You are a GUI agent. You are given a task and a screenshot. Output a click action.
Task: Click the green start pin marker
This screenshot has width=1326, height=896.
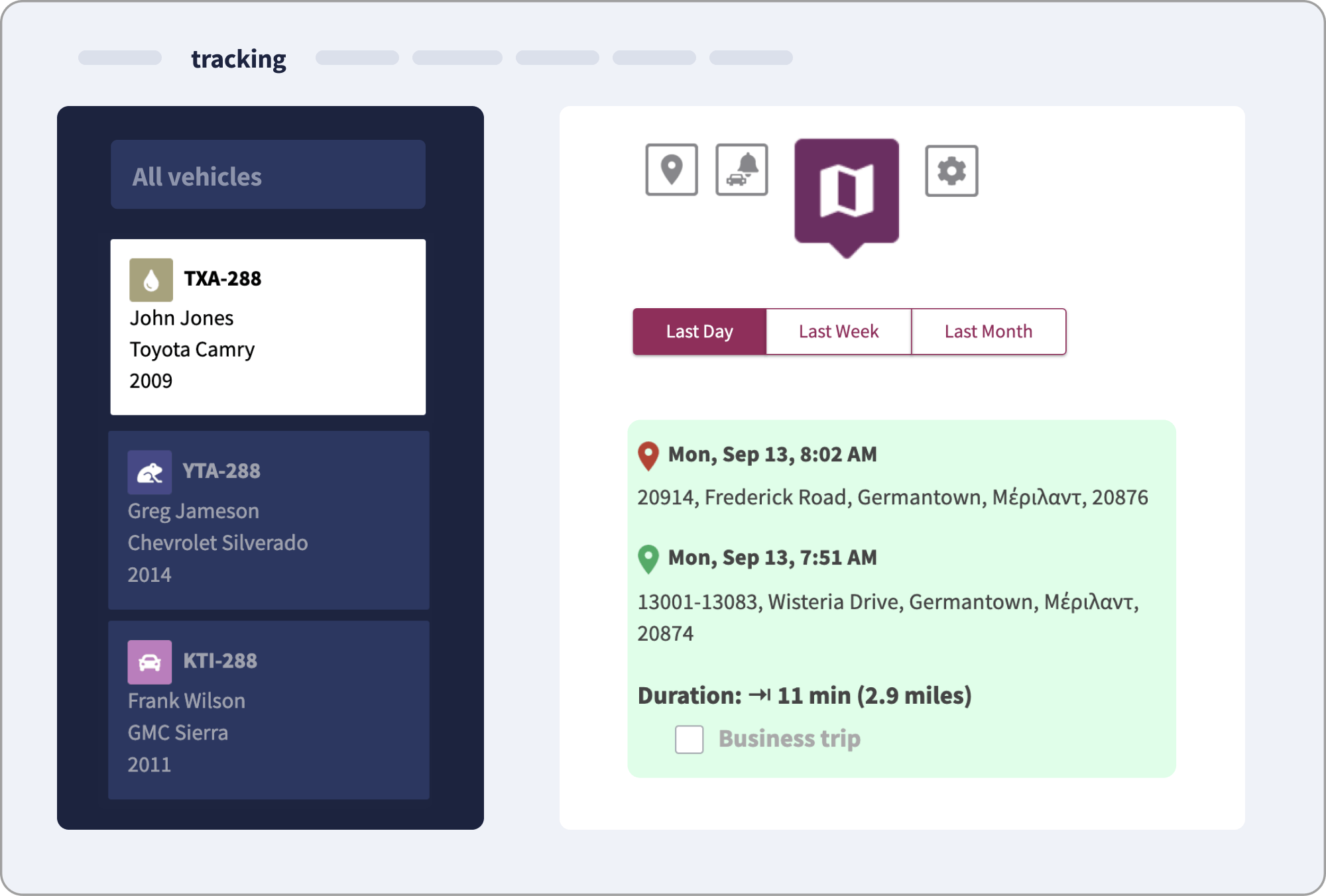[648, 559]
